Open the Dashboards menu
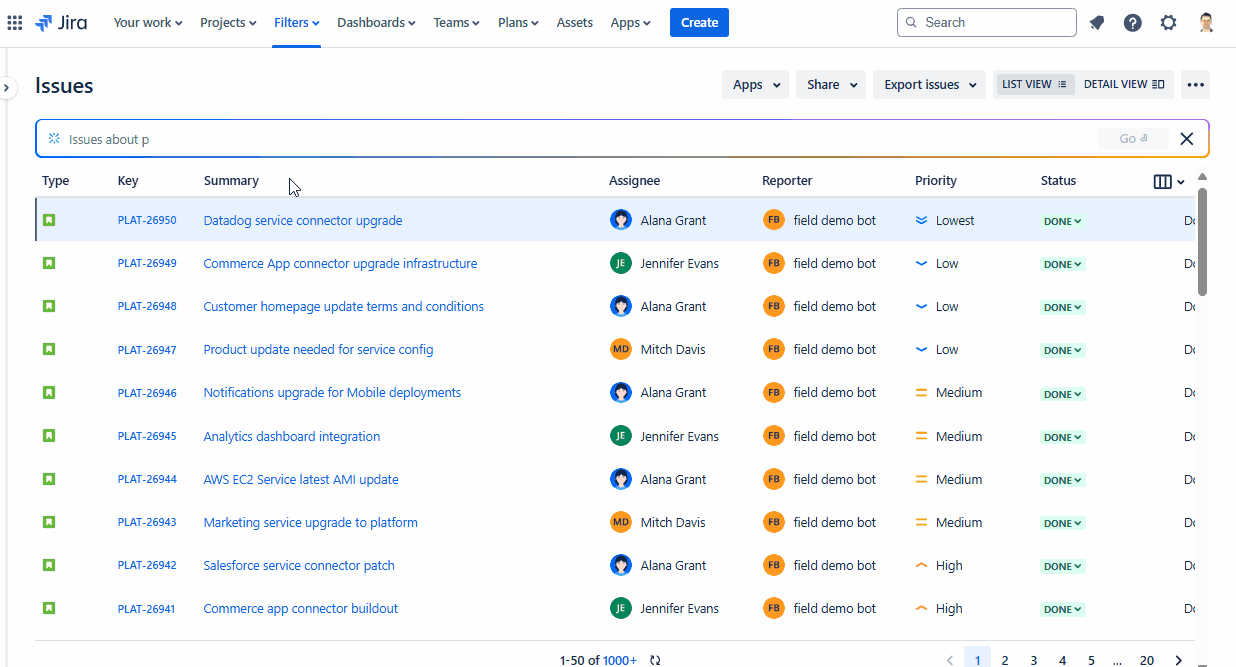 point(376,22)
